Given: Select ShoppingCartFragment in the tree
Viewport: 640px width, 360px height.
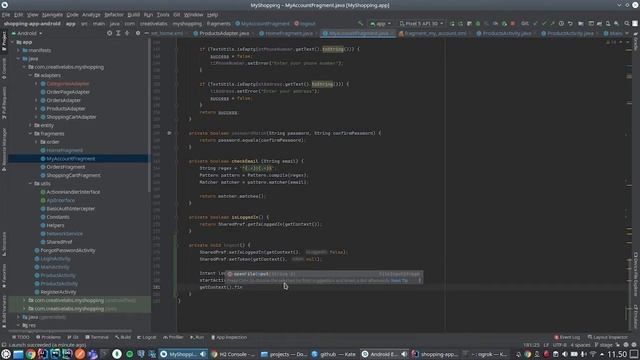Looking at the screenshot, I should pos(73,176).
